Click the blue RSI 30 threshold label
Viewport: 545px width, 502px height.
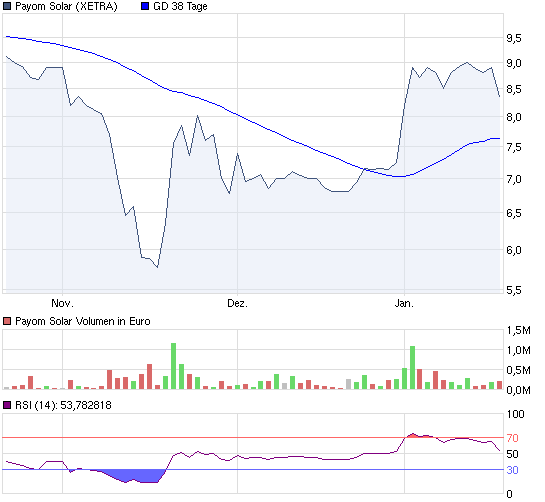[x=512, y=470]
